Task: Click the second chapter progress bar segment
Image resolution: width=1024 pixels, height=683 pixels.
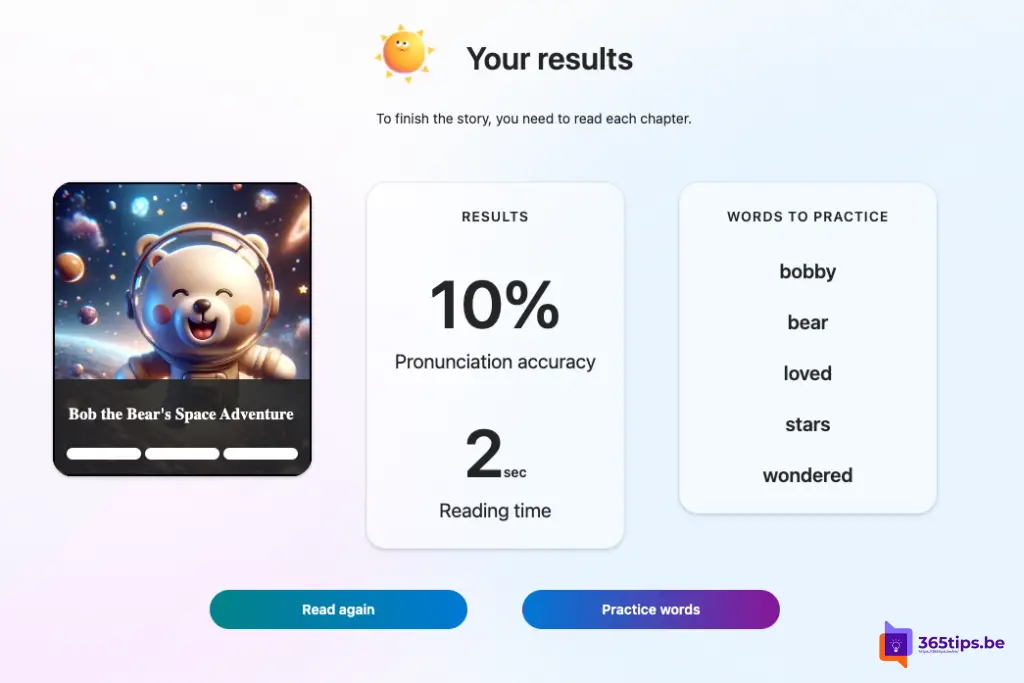Action: (x=182, y=454)
